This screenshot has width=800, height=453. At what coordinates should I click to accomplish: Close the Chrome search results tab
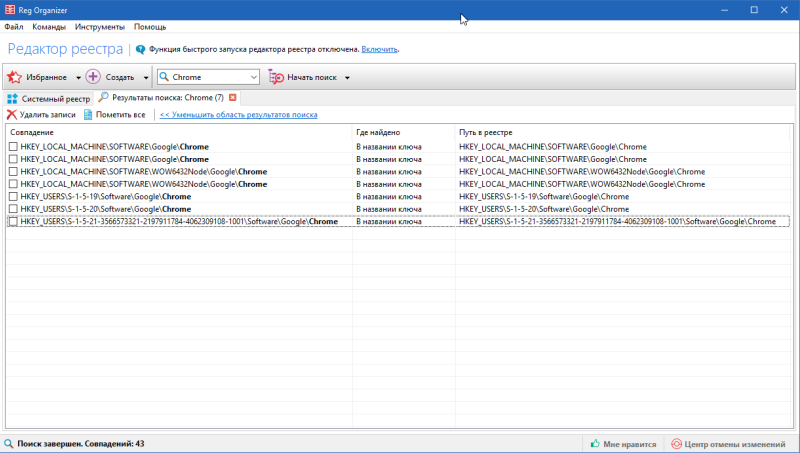pyautogui.click(x=233, y=97)
